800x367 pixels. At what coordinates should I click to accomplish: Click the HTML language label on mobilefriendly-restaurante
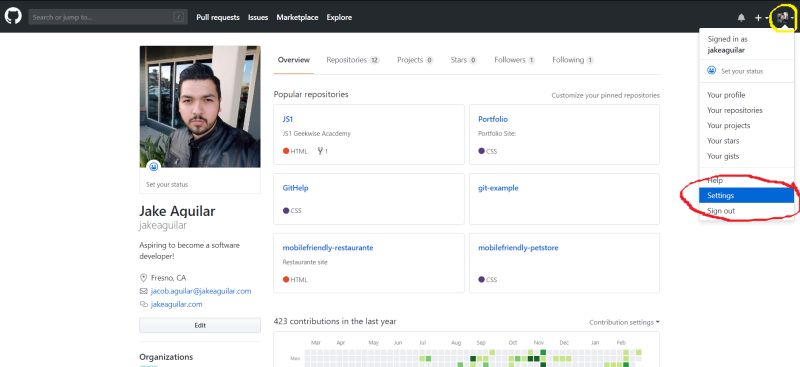point(298,280)
